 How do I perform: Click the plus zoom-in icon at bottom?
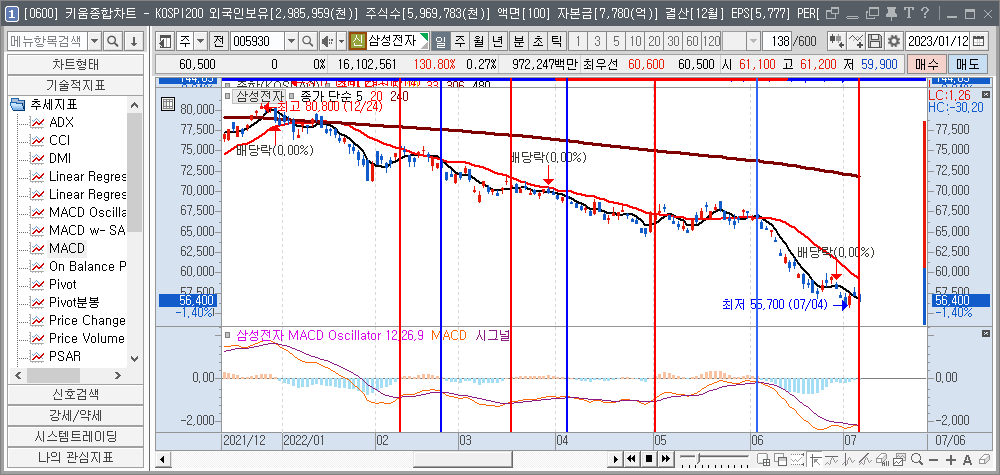click(x=950, y=459)
